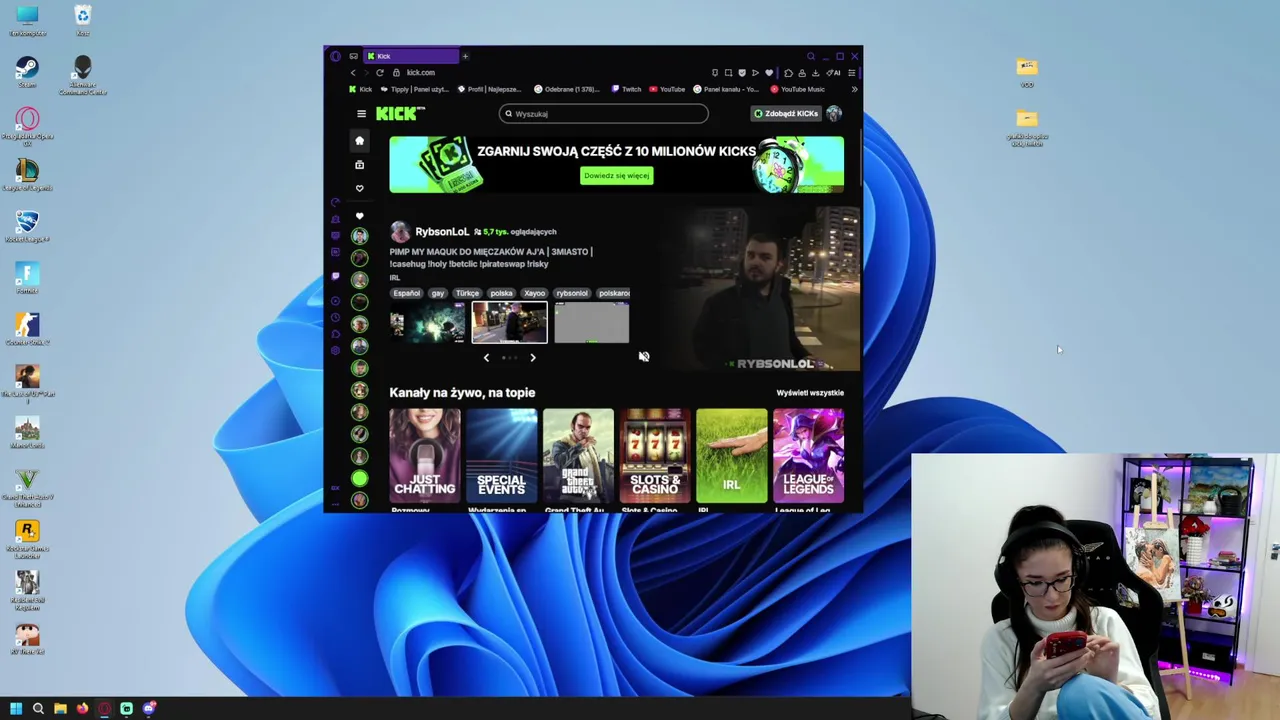The height and width of the screenshot is (720, 1280).
Task: Open the Tipply panel bookmark
Action: 415,89
